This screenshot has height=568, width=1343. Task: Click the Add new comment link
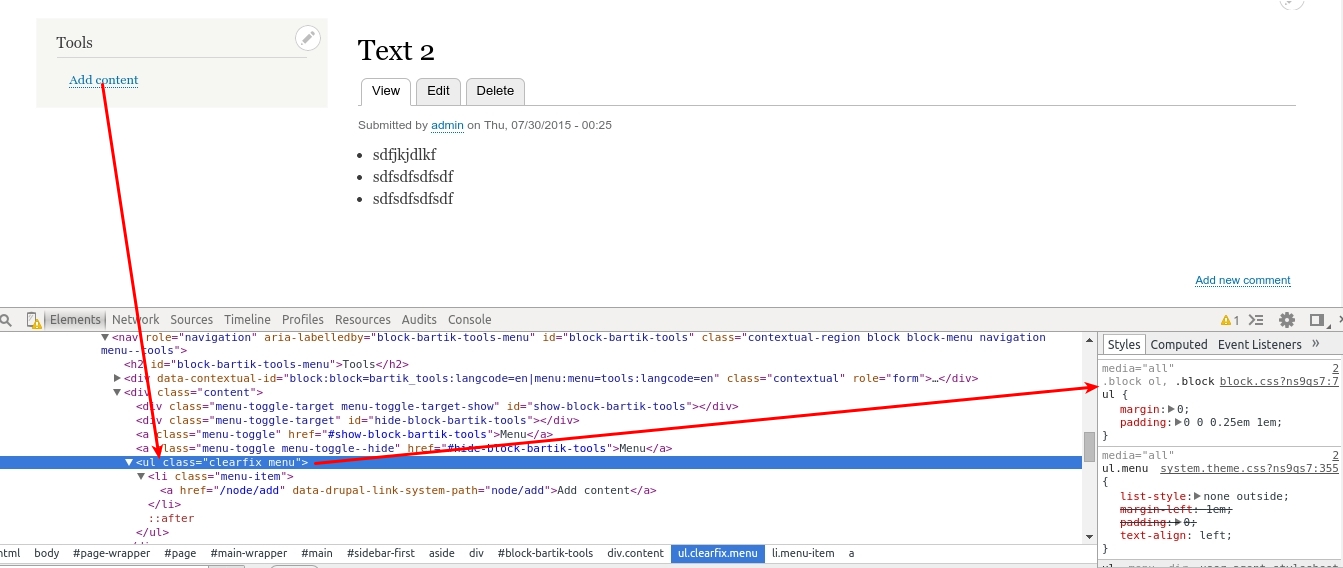[x=1243, y=280]
